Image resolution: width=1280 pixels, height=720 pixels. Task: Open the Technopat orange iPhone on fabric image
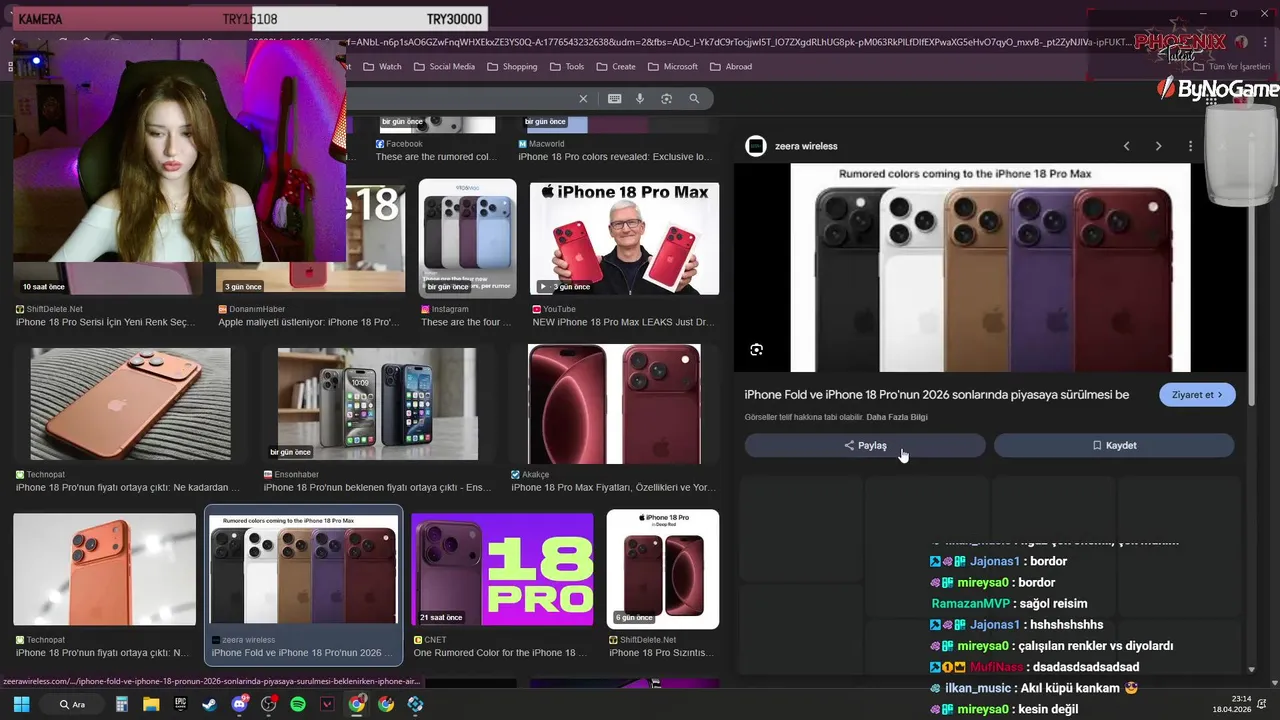pos(130,404)
